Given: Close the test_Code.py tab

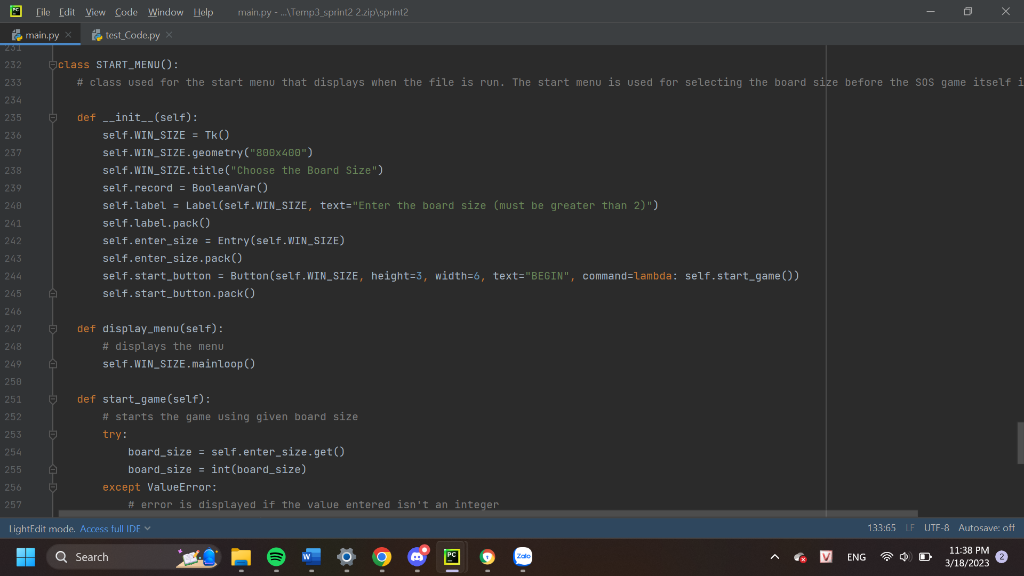Looking at the screenshot, I should (169, 35).
